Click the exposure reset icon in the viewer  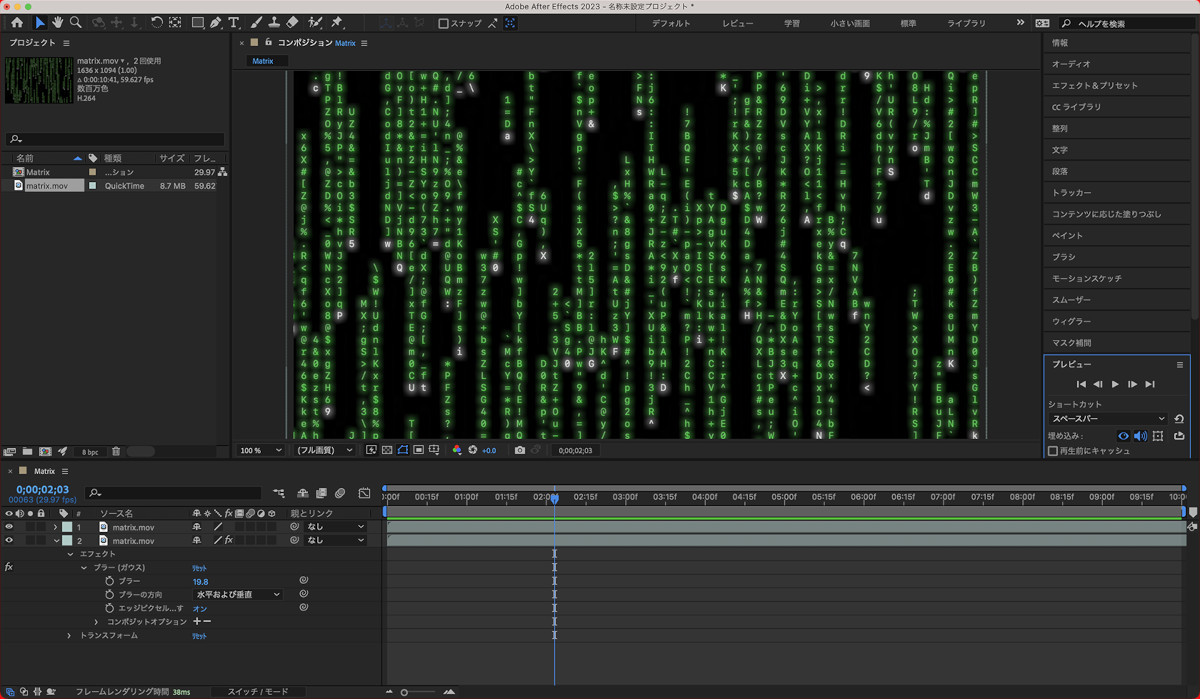(472, 450)
